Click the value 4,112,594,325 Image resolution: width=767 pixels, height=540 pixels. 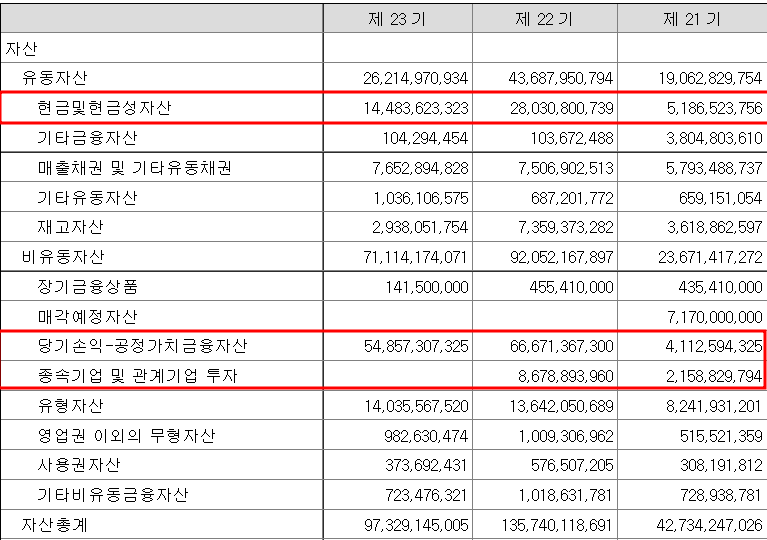714,347
